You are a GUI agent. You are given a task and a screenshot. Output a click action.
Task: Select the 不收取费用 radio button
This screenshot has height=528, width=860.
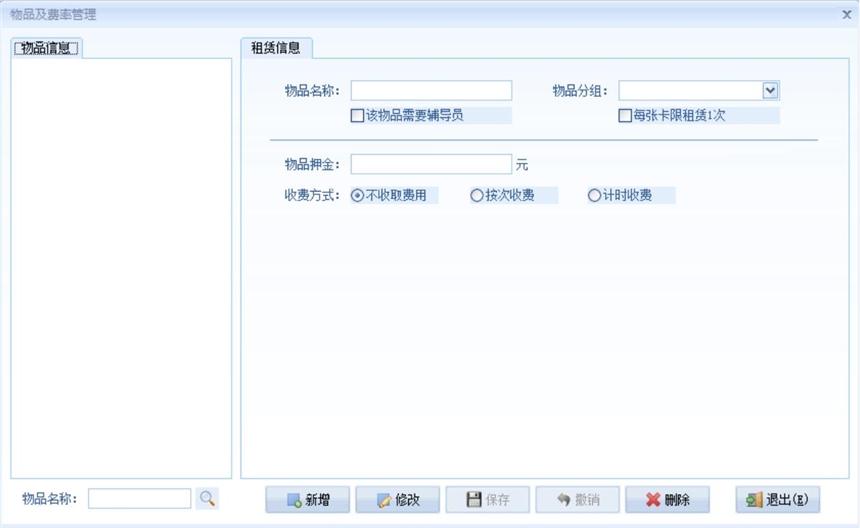click(x=358, y=196)
